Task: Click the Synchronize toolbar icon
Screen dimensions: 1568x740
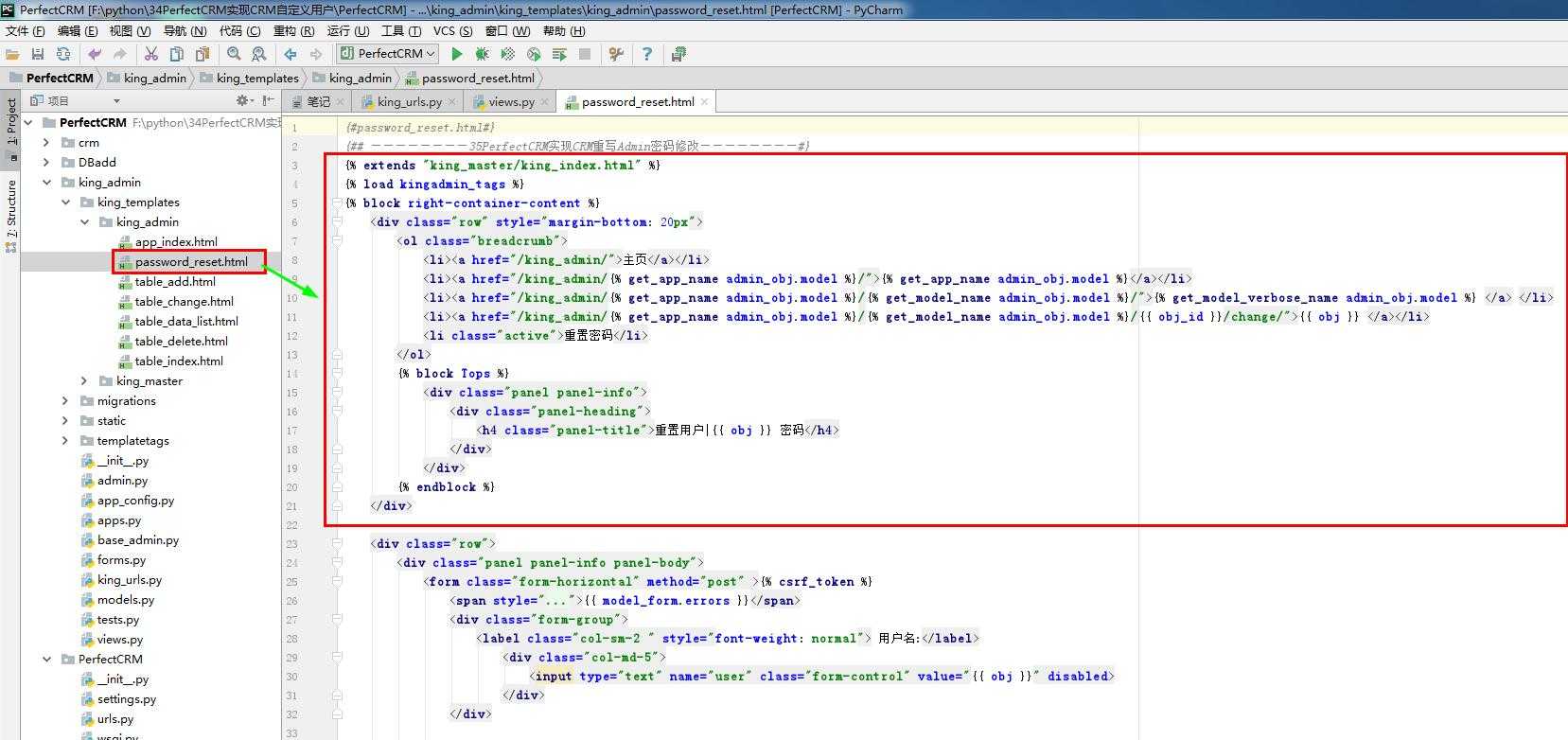Action: (63, 54)
